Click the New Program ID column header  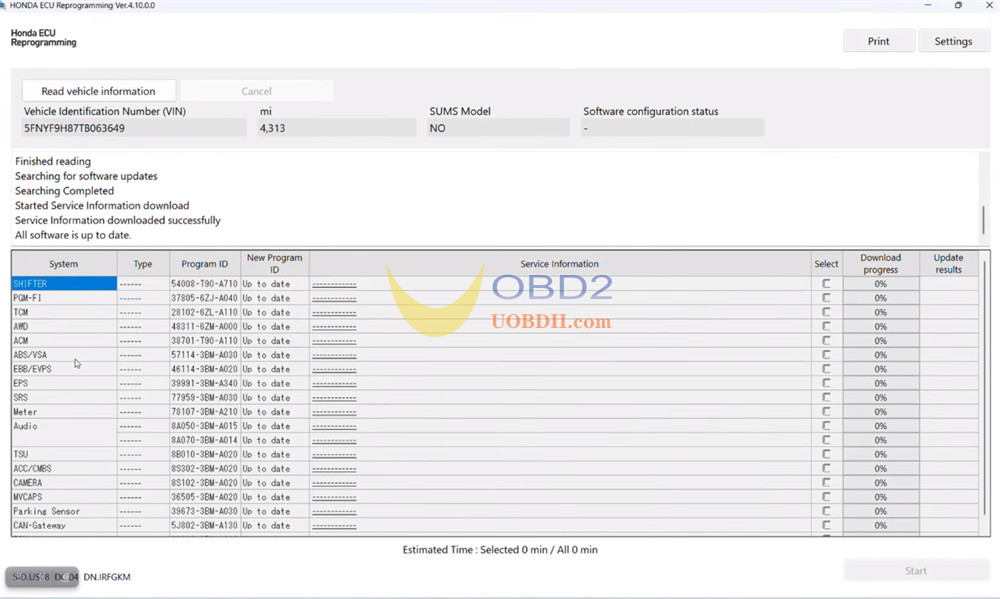click(274, 263)
